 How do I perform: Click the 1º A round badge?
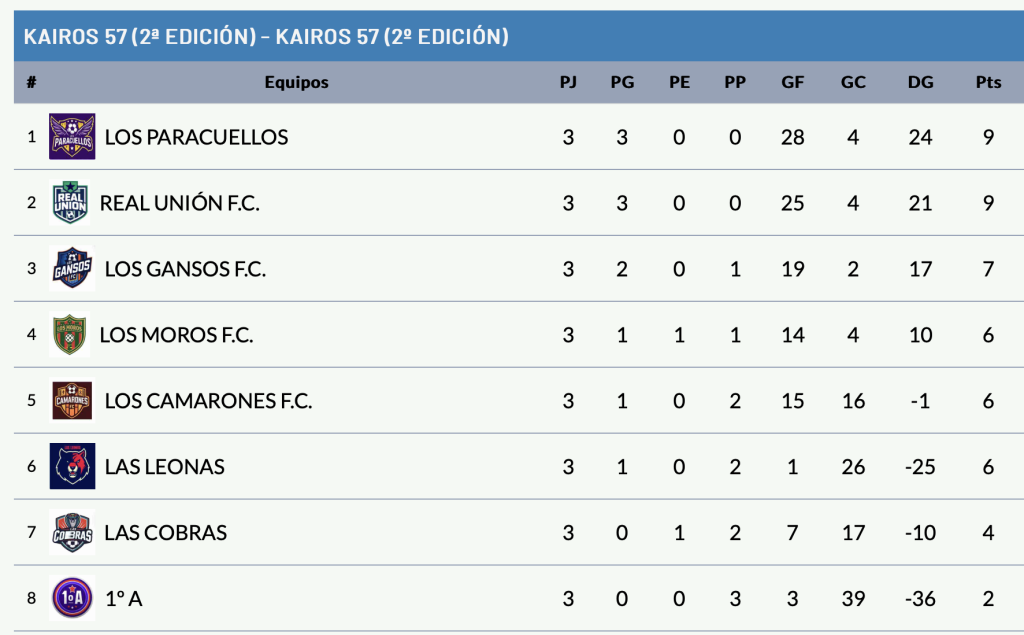(72, 599)
